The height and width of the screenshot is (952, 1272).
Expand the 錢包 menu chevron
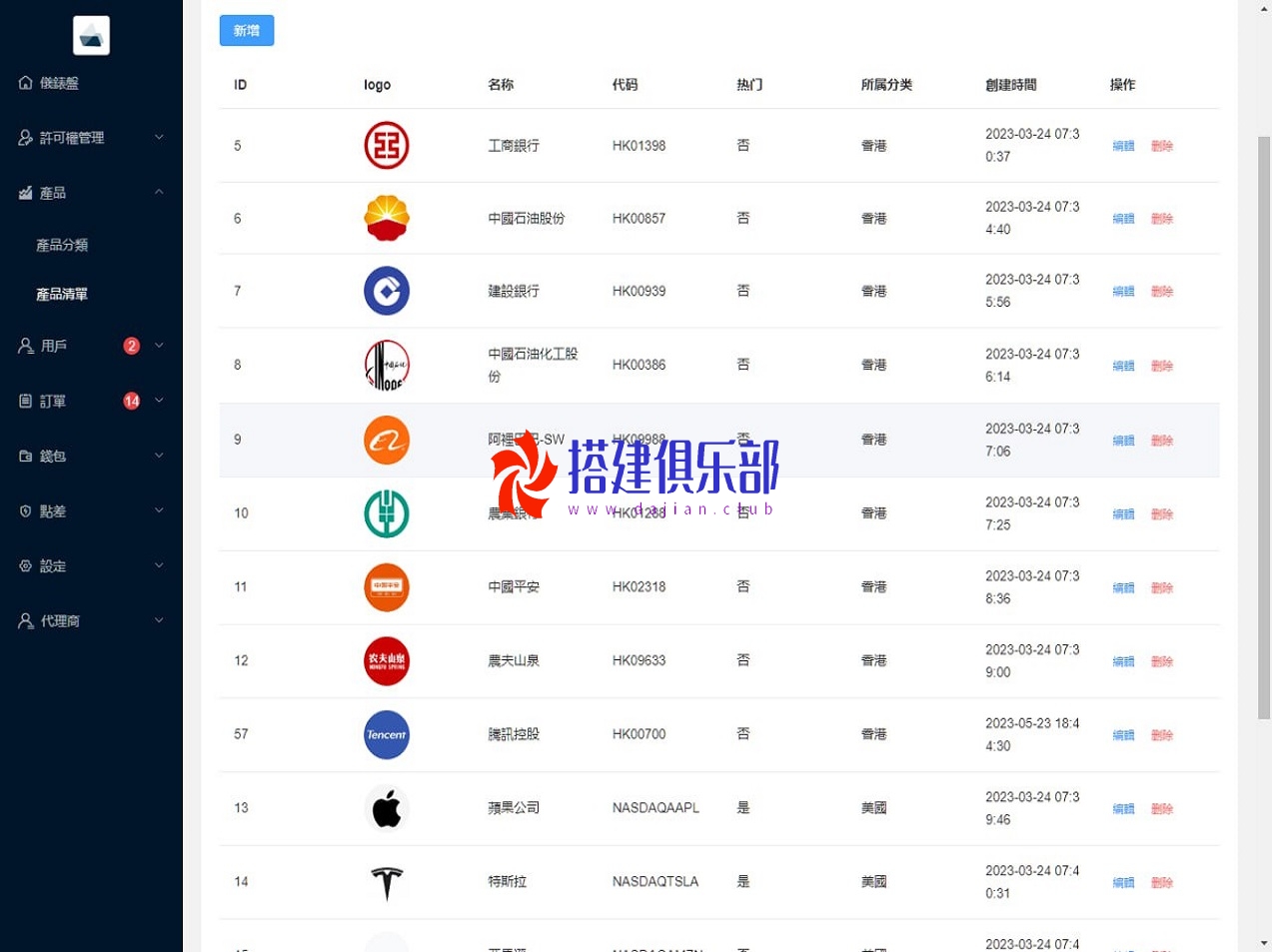[159, 455]
